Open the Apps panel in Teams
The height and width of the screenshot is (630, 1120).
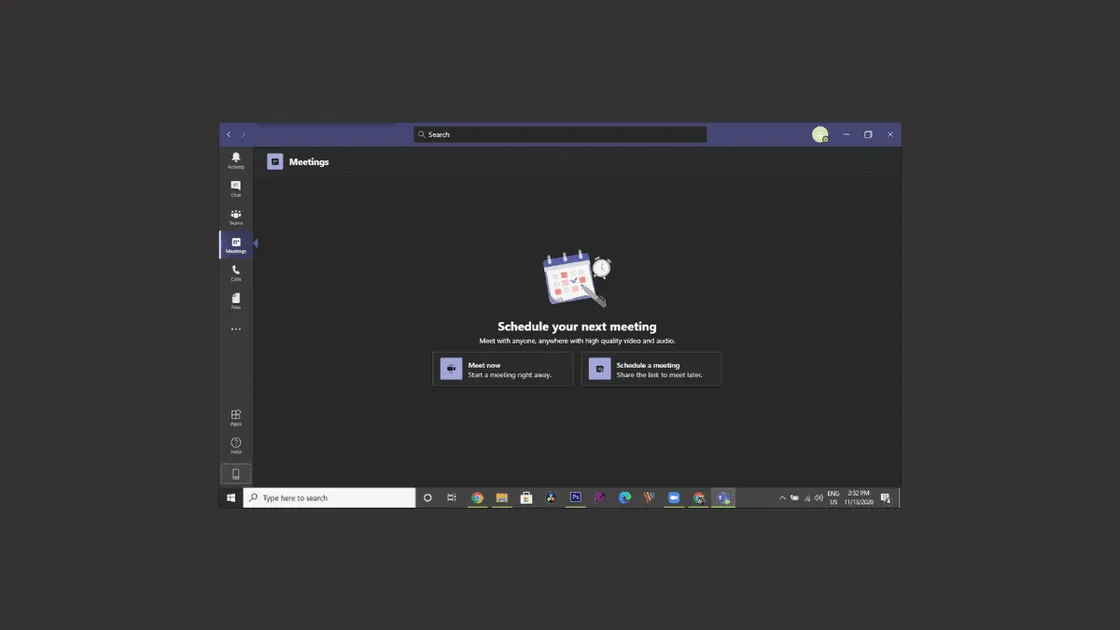(235, 416)
